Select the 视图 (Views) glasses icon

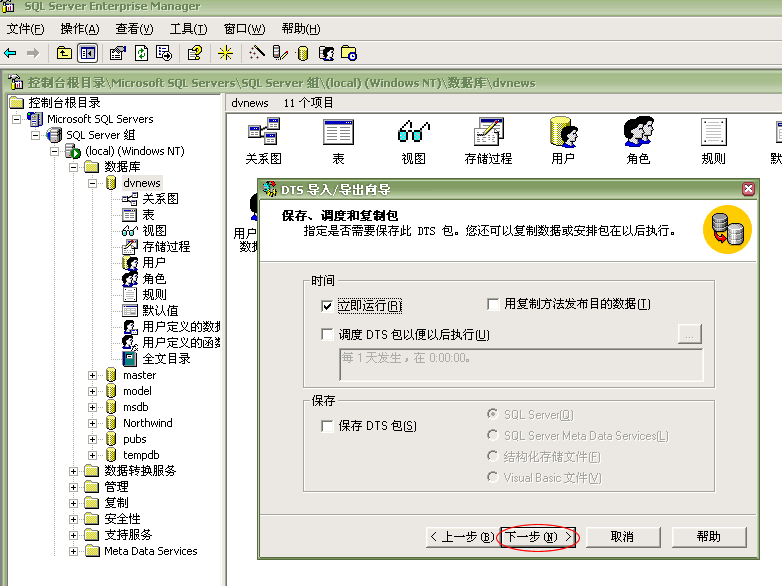coord(413,133)
